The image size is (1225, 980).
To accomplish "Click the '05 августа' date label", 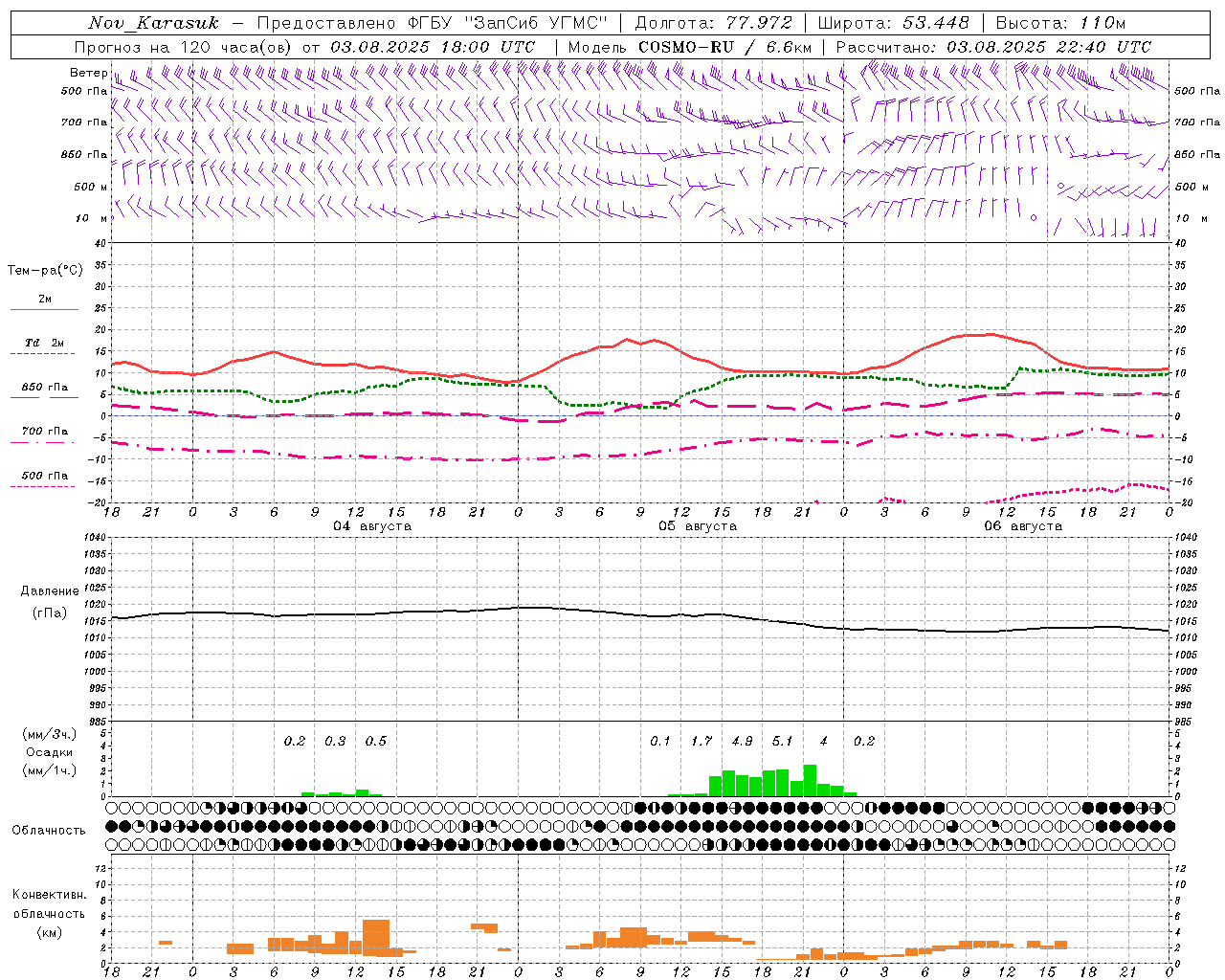I will (698, 526).
